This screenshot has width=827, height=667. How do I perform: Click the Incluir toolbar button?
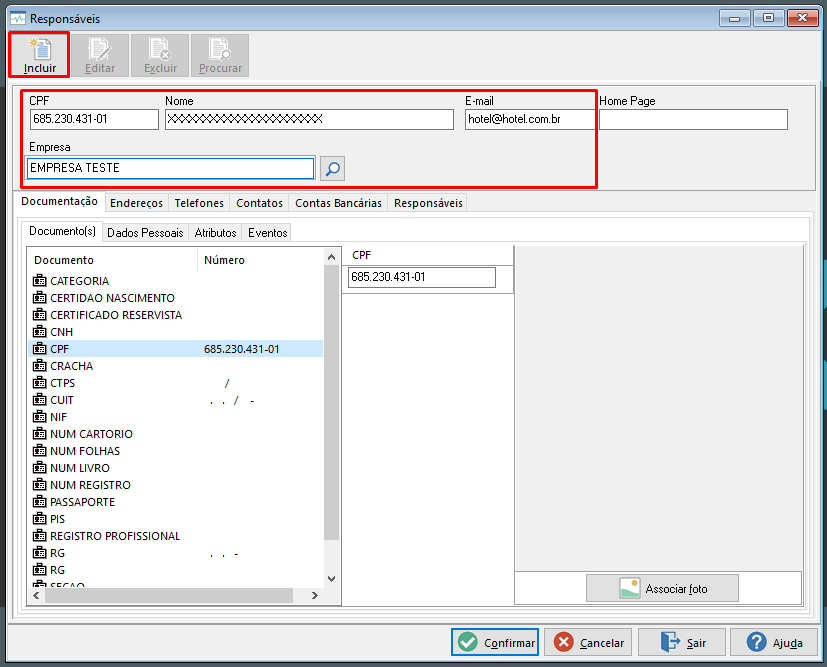[39, 55]
